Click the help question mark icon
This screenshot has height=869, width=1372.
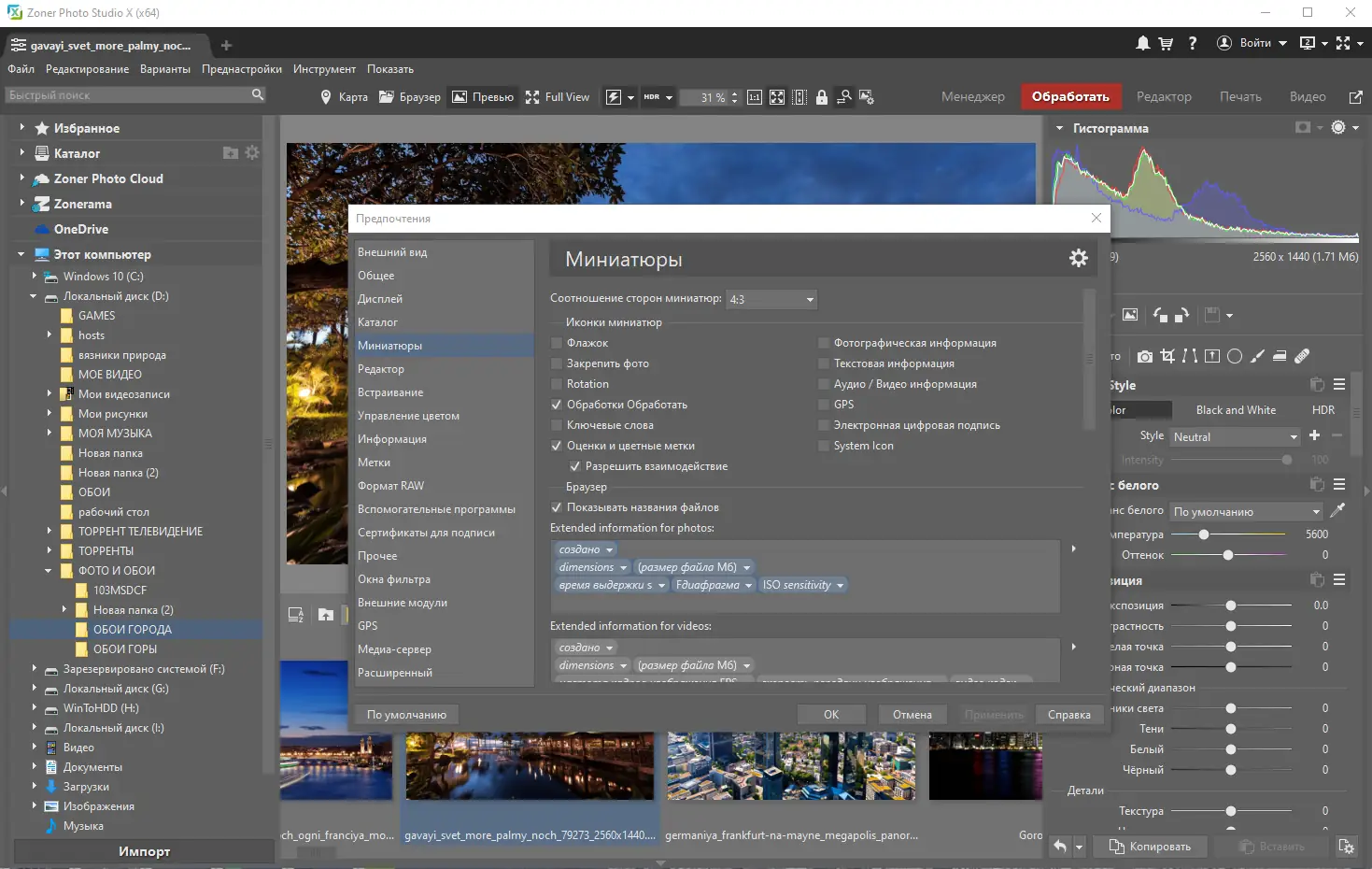click(x=1193, y=43)
